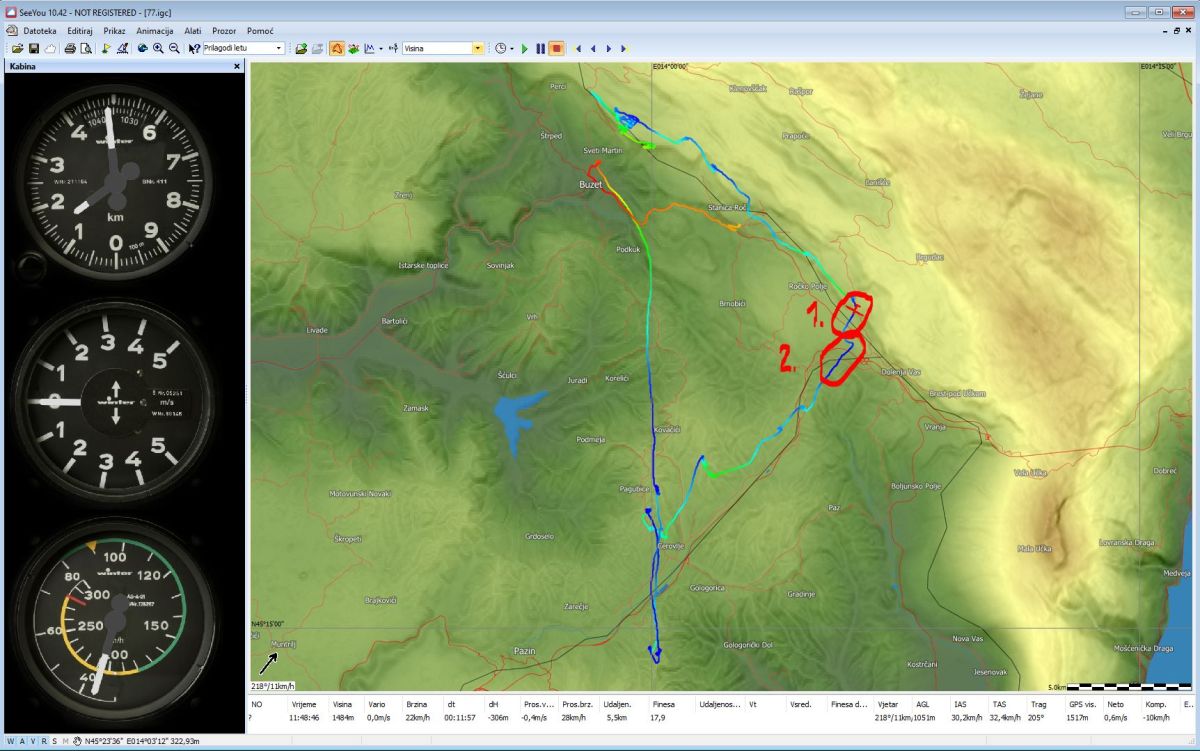This screenshot has width=1200, height=751.
Task: Toggle the S indicator in status bar
Action: pos(54,741)
